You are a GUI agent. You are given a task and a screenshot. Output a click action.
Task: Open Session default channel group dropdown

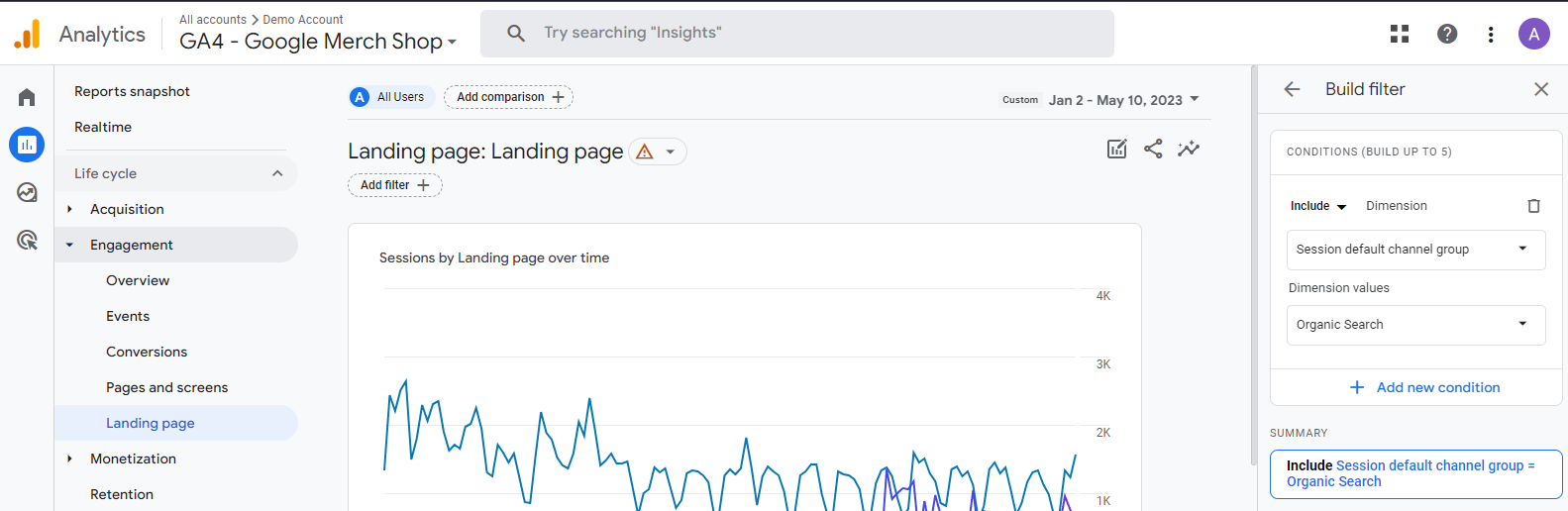1415,250
